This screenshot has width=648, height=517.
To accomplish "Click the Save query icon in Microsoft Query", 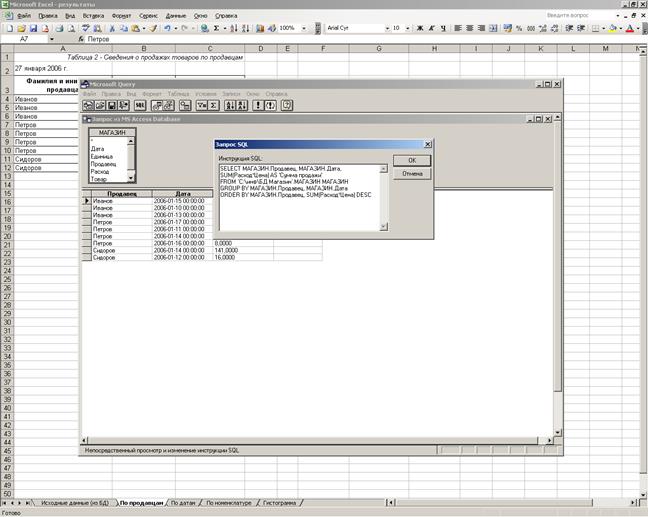I will coord(112,105).
